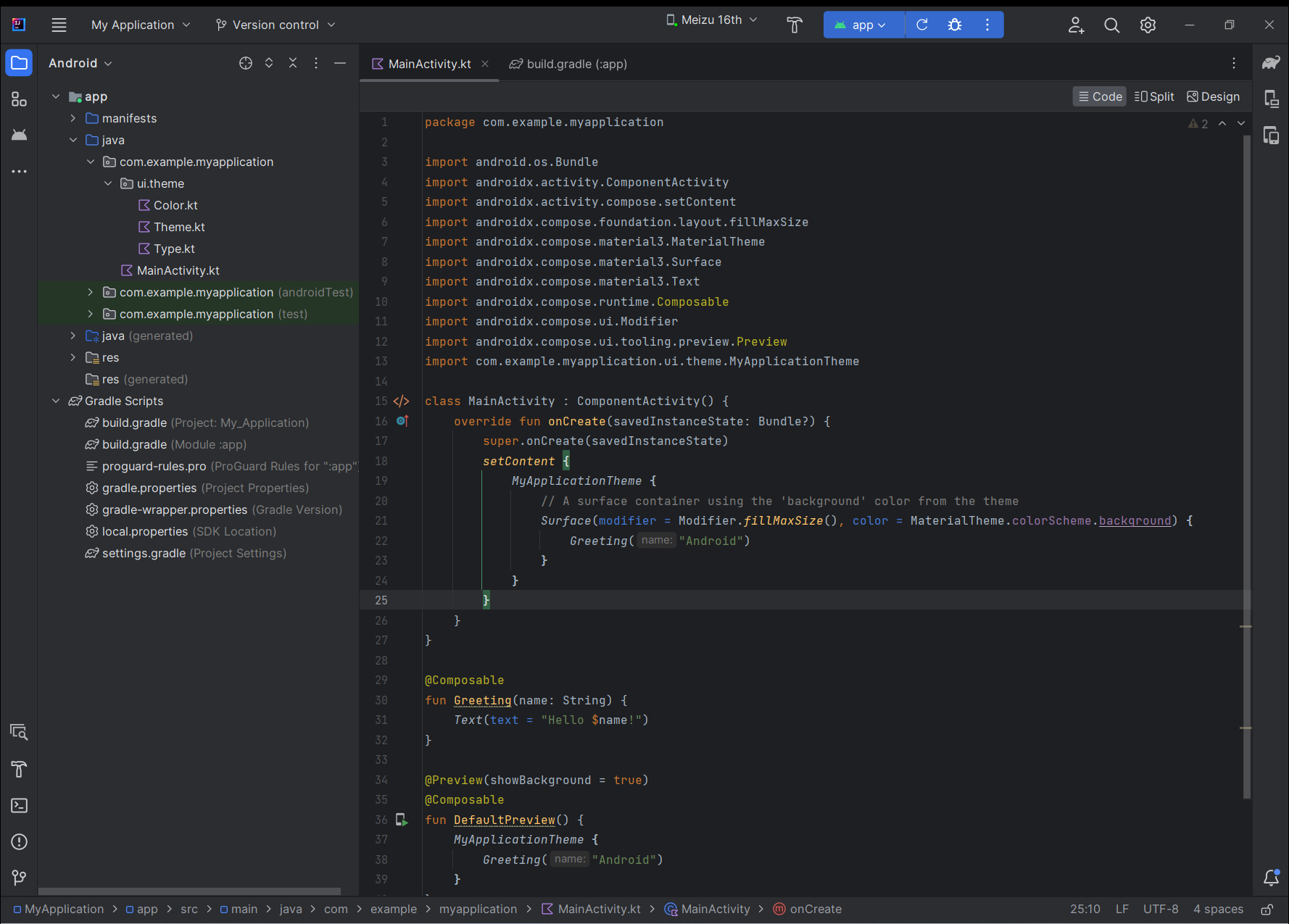Switch the editor to Design view
Screen dimensions: 1289x924
(x=1213, y=96)
